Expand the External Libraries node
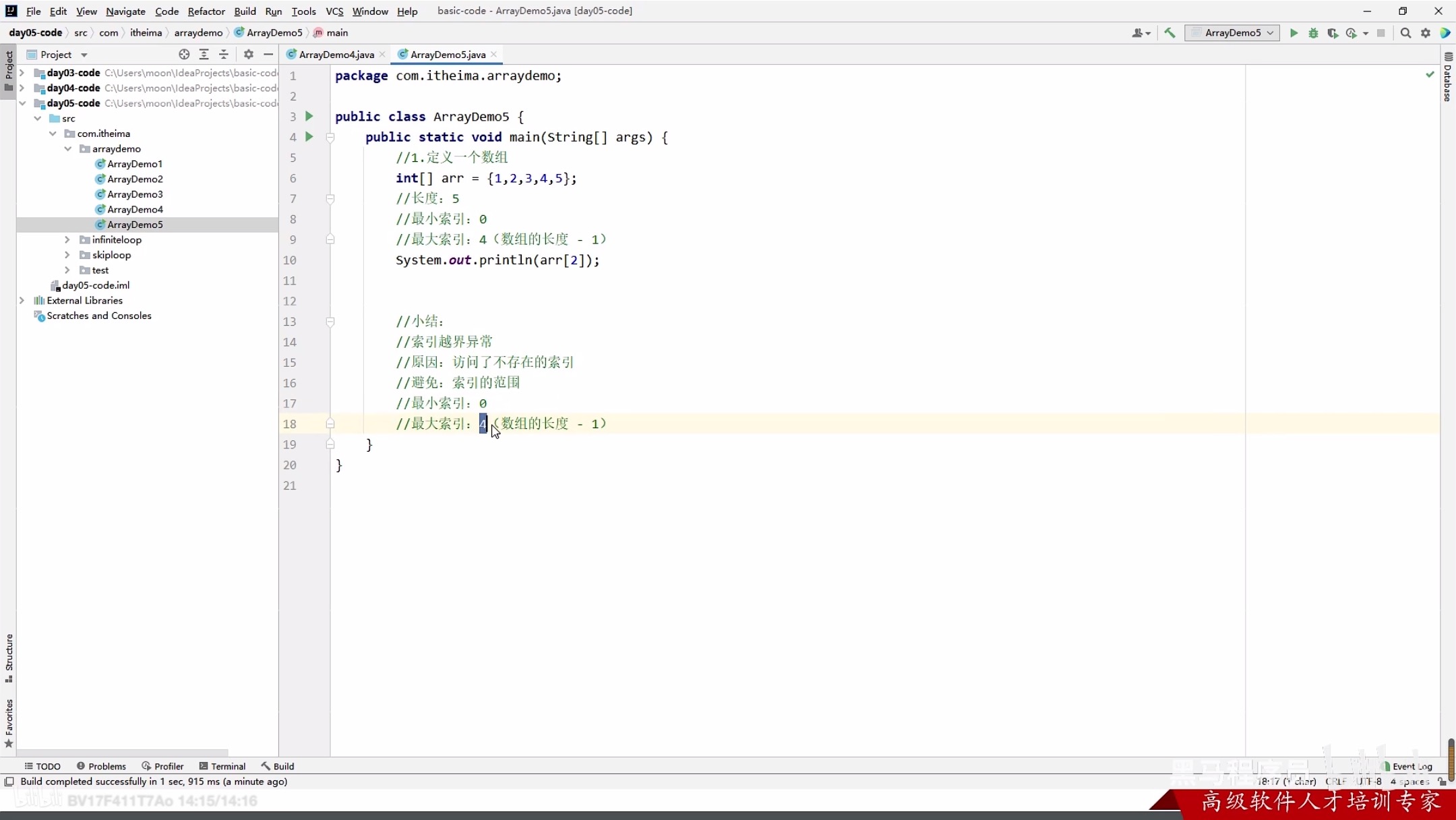 point(22,300)
